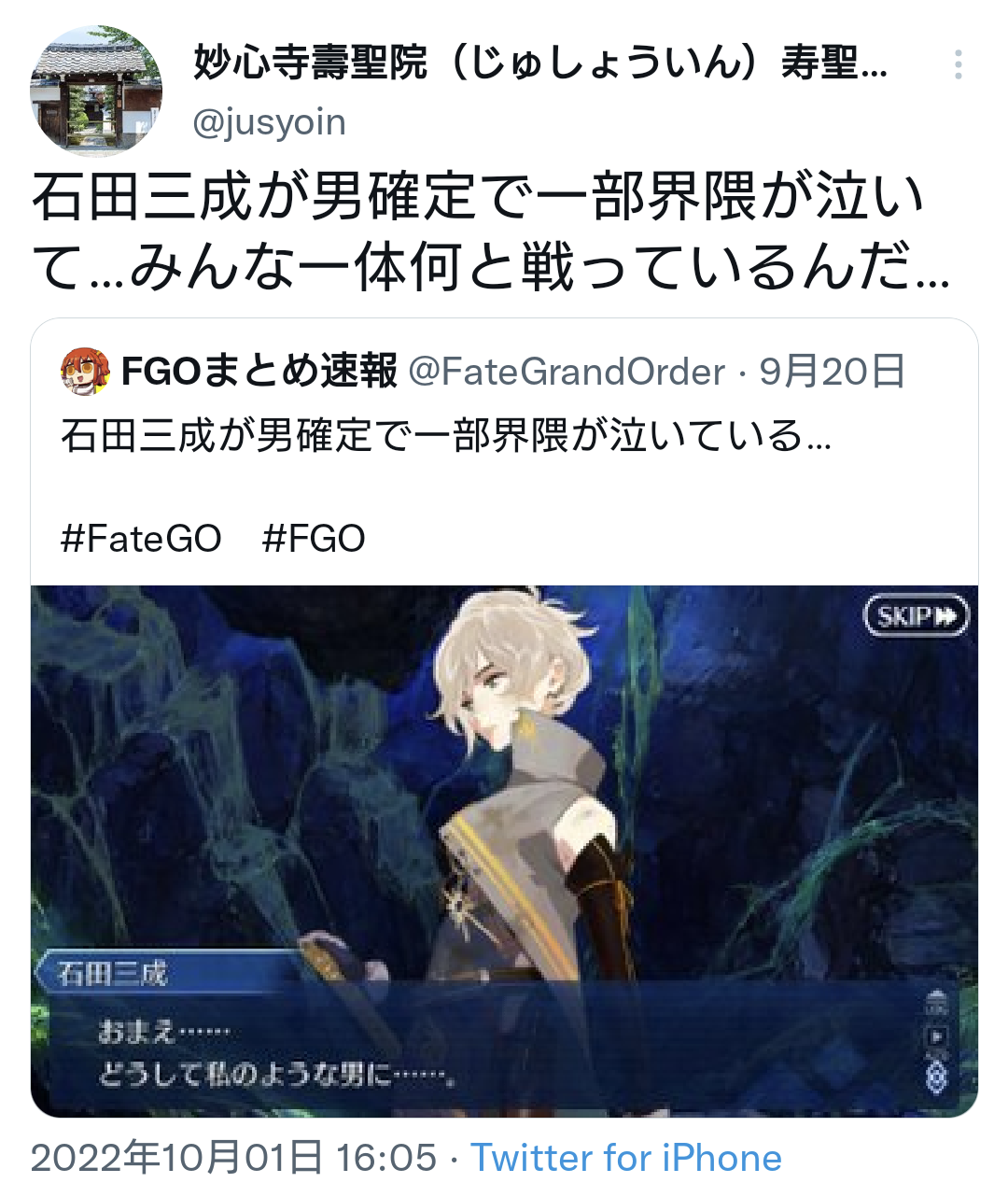Tap the FGOまとめ速報 account avatar
The image size is (1008, 1197).
[86, 372]
